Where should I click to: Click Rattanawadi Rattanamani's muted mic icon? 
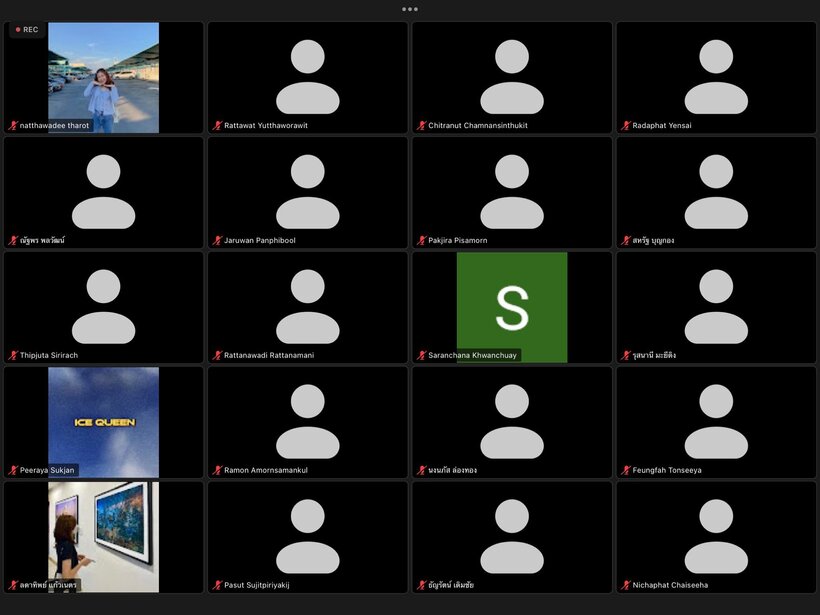(x=217, y=355)
